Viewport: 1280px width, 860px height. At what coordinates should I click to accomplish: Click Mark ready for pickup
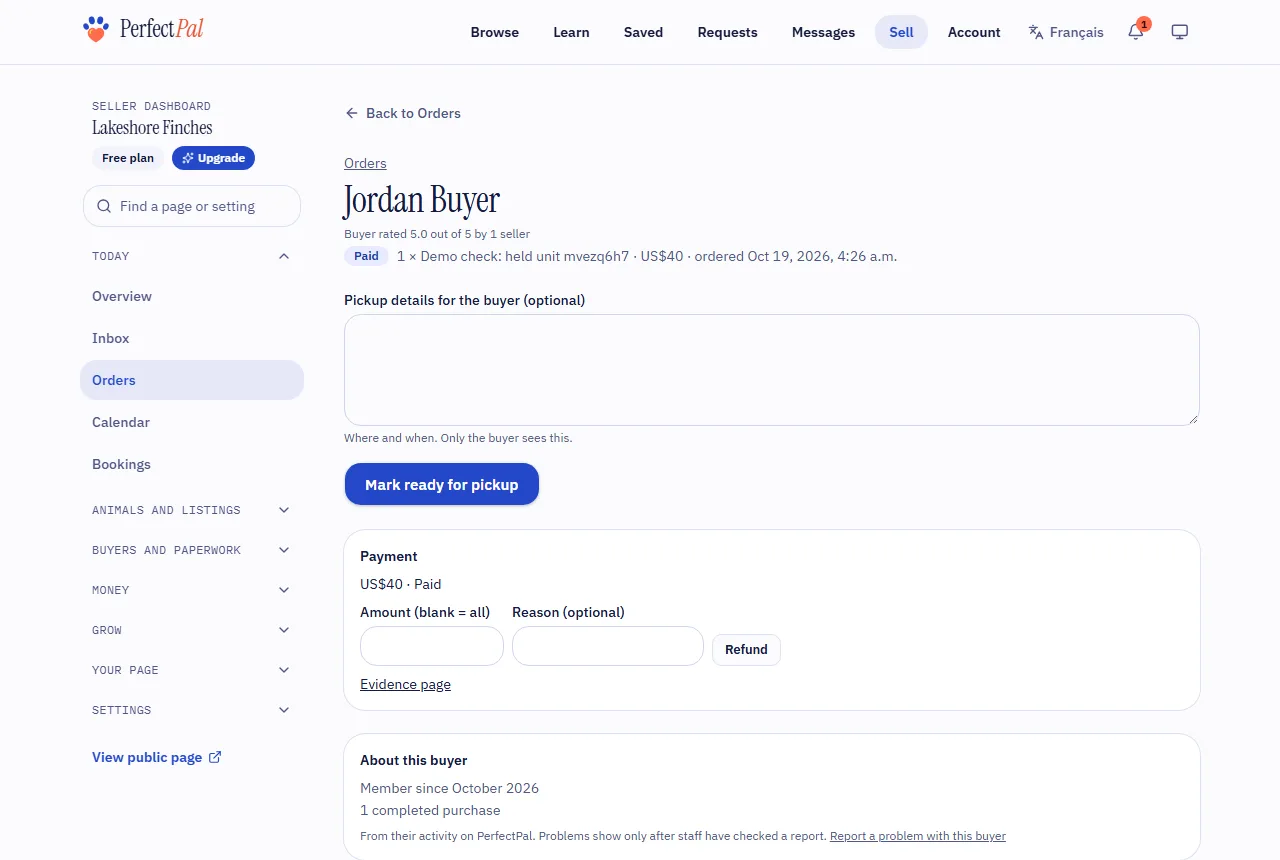pyautogui.click(x=442, y=484)
